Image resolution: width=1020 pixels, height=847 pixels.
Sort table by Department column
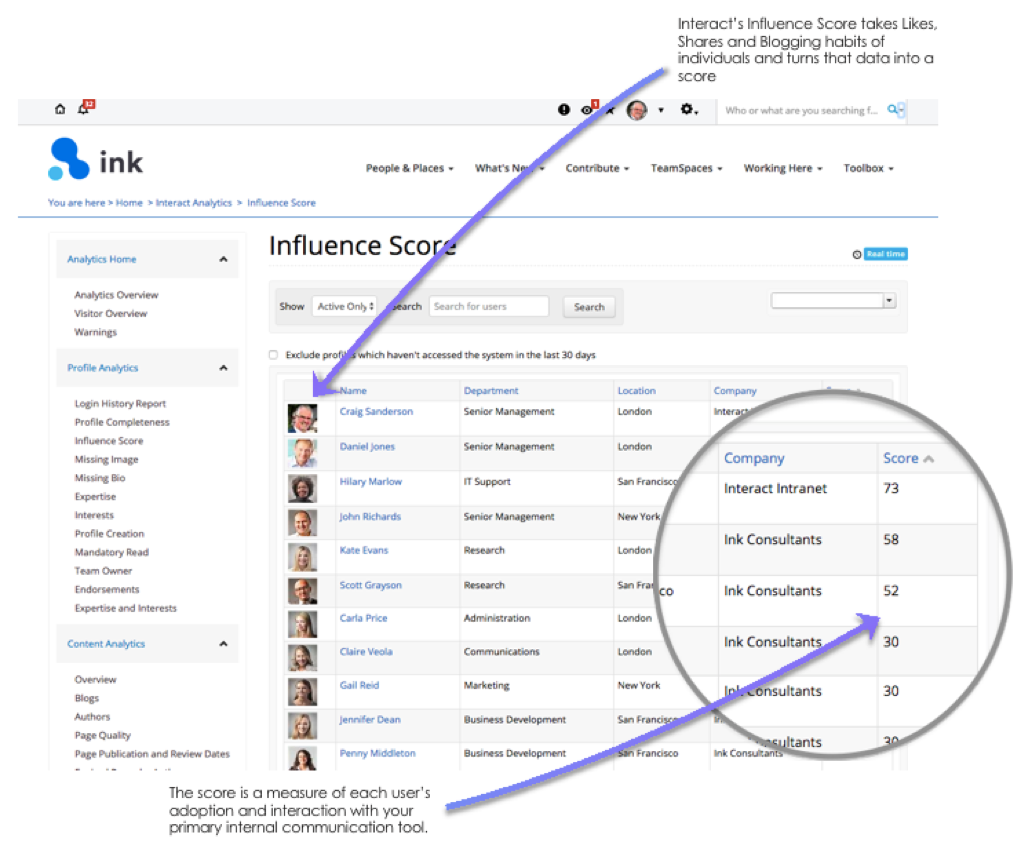(491, 391)
